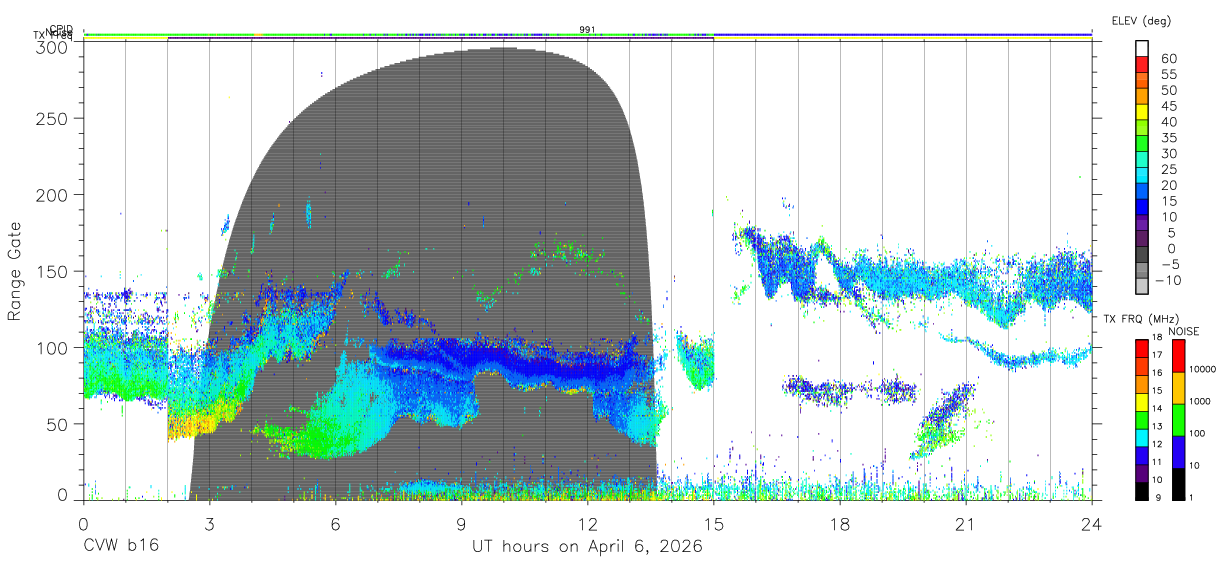
Task: Click the yellow 14–15 MHz TX FRQ swatch
Action: pyautogui.click(x=1142, y=401)
